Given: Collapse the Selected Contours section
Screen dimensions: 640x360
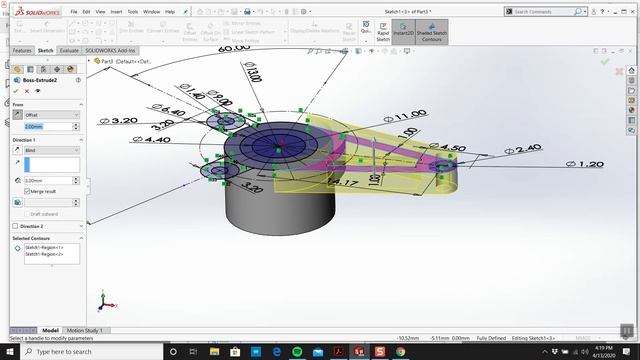Looking at the screenshot, I should [x=81, y=238].
